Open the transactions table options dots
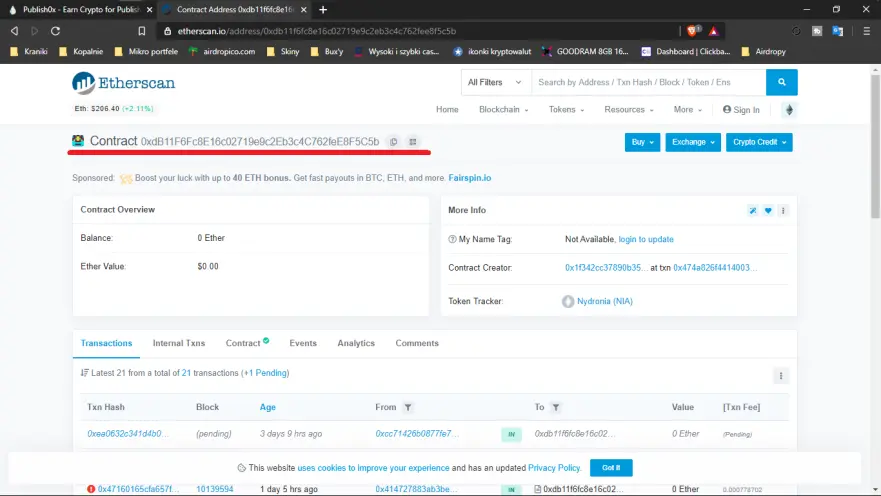The image size is (881, 496). (x=780, y=376)
